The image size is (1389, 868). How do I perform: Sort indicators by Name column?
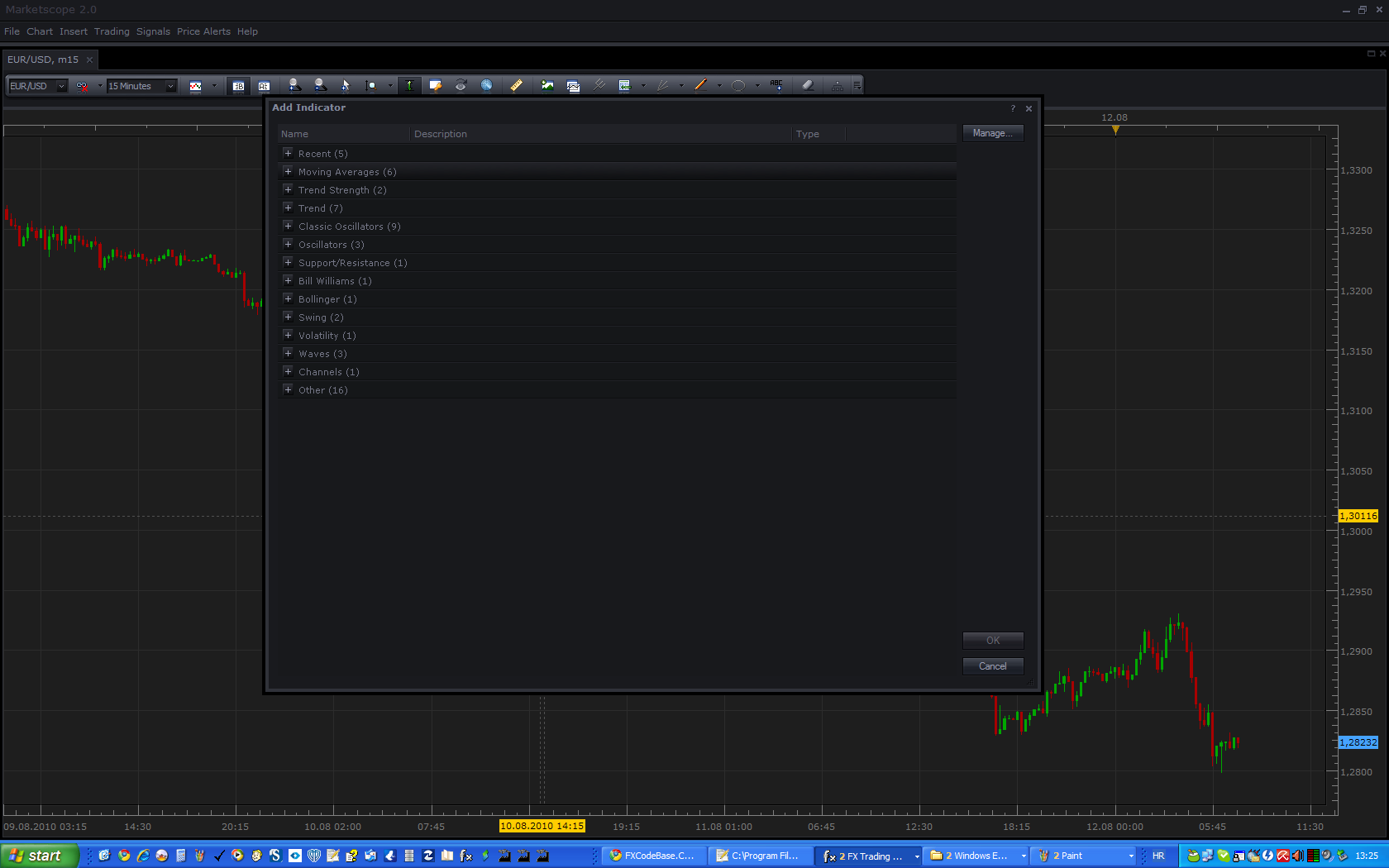[343, 134]
